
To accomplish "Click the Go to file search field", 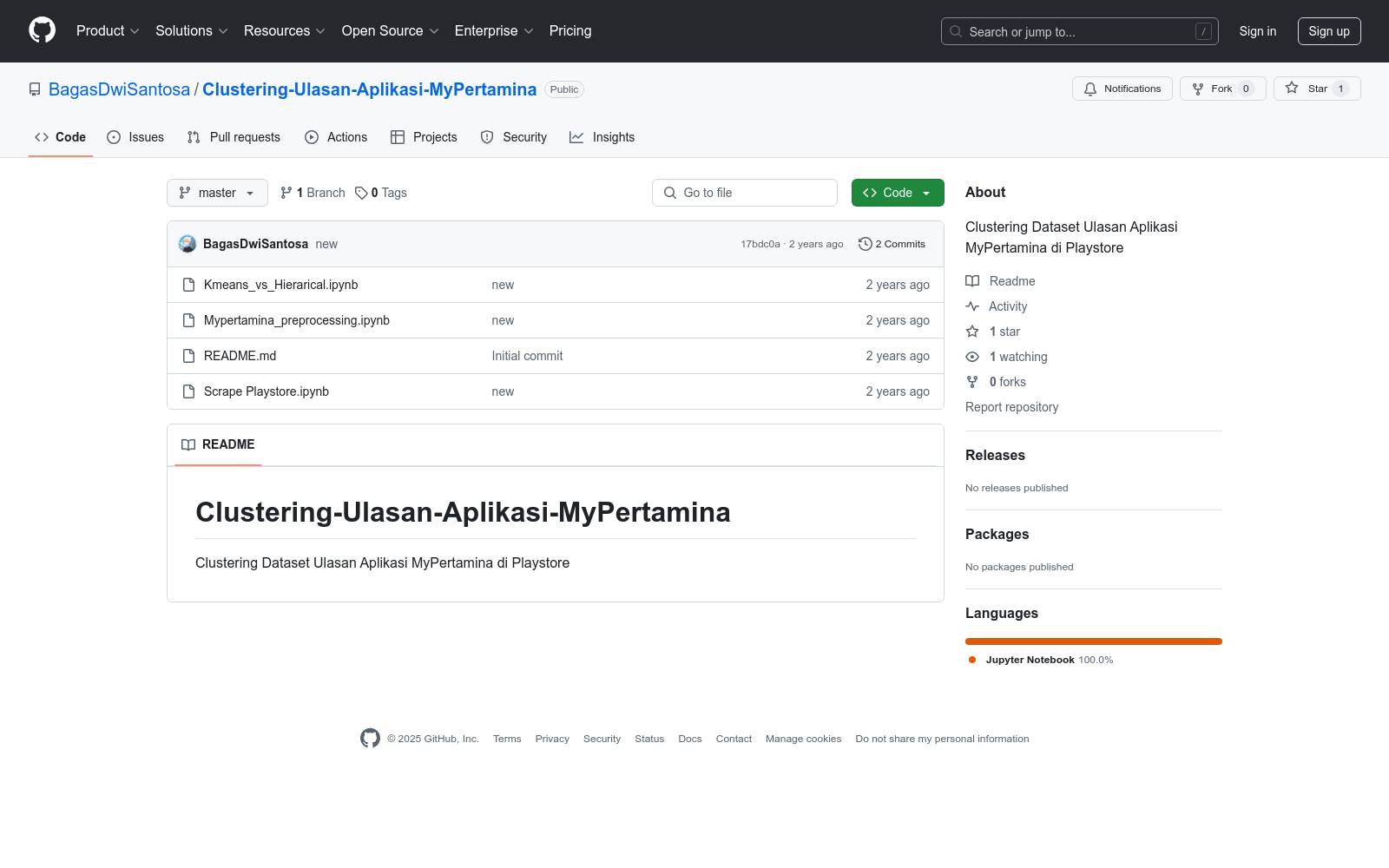I will coord(745,193).
